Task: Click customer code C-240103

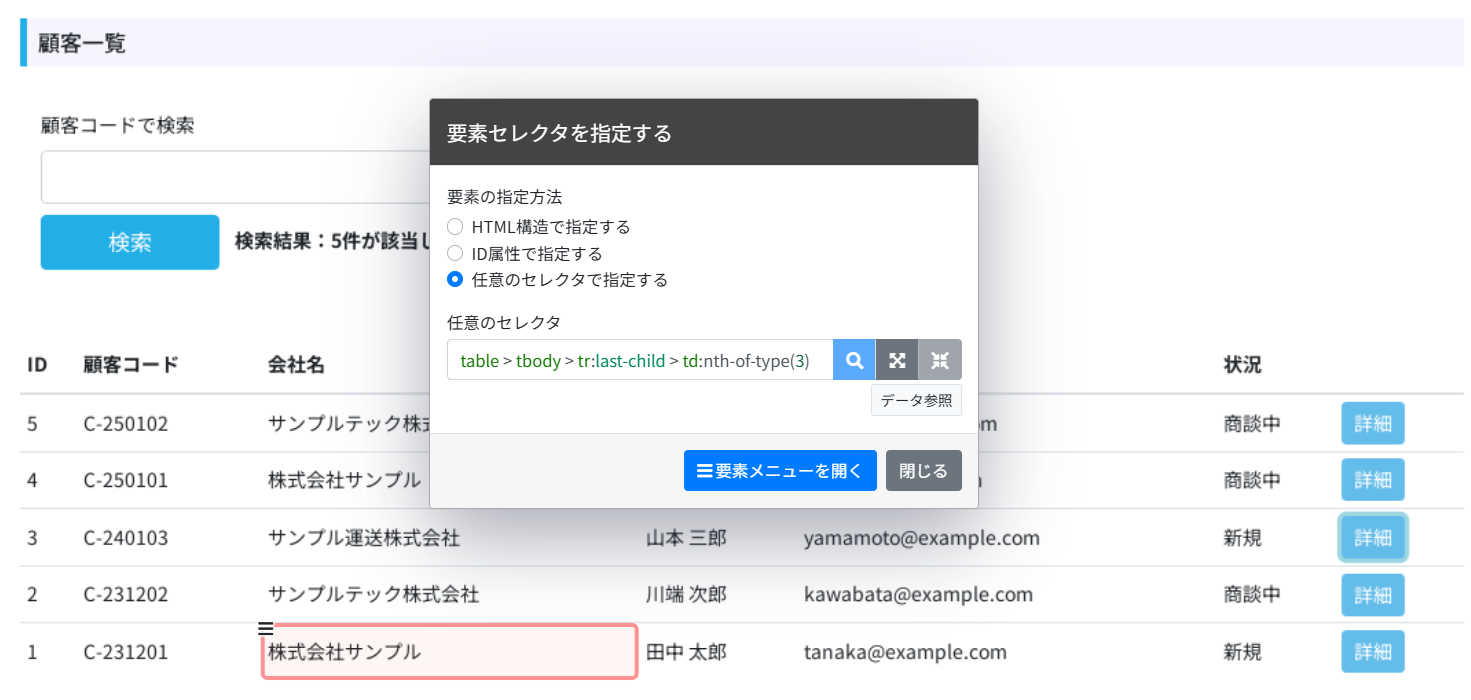Action: [x=126, y=538]
